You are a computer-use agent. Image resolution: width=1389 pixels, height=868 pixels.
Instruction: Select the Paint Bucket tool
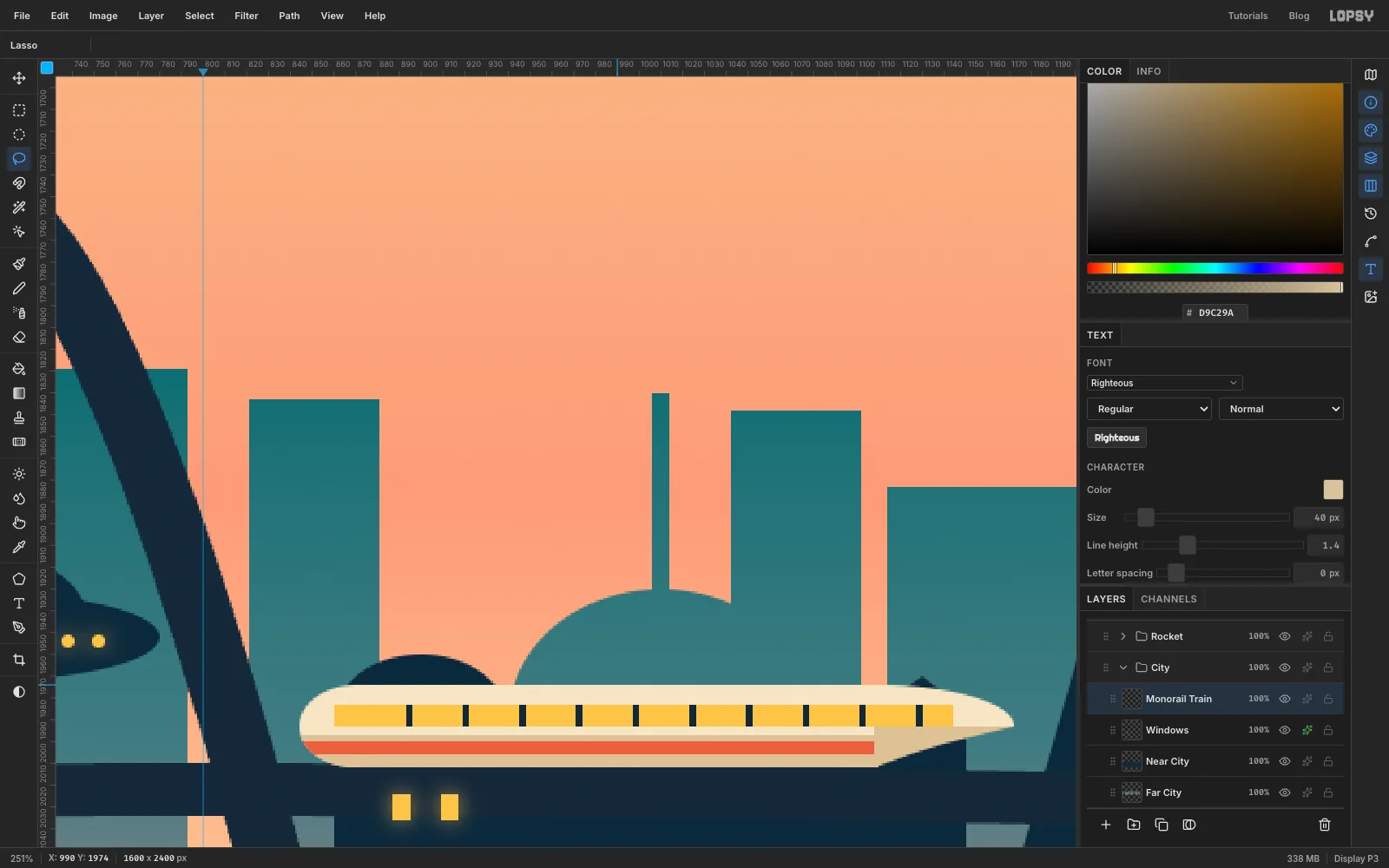[19, 369]
